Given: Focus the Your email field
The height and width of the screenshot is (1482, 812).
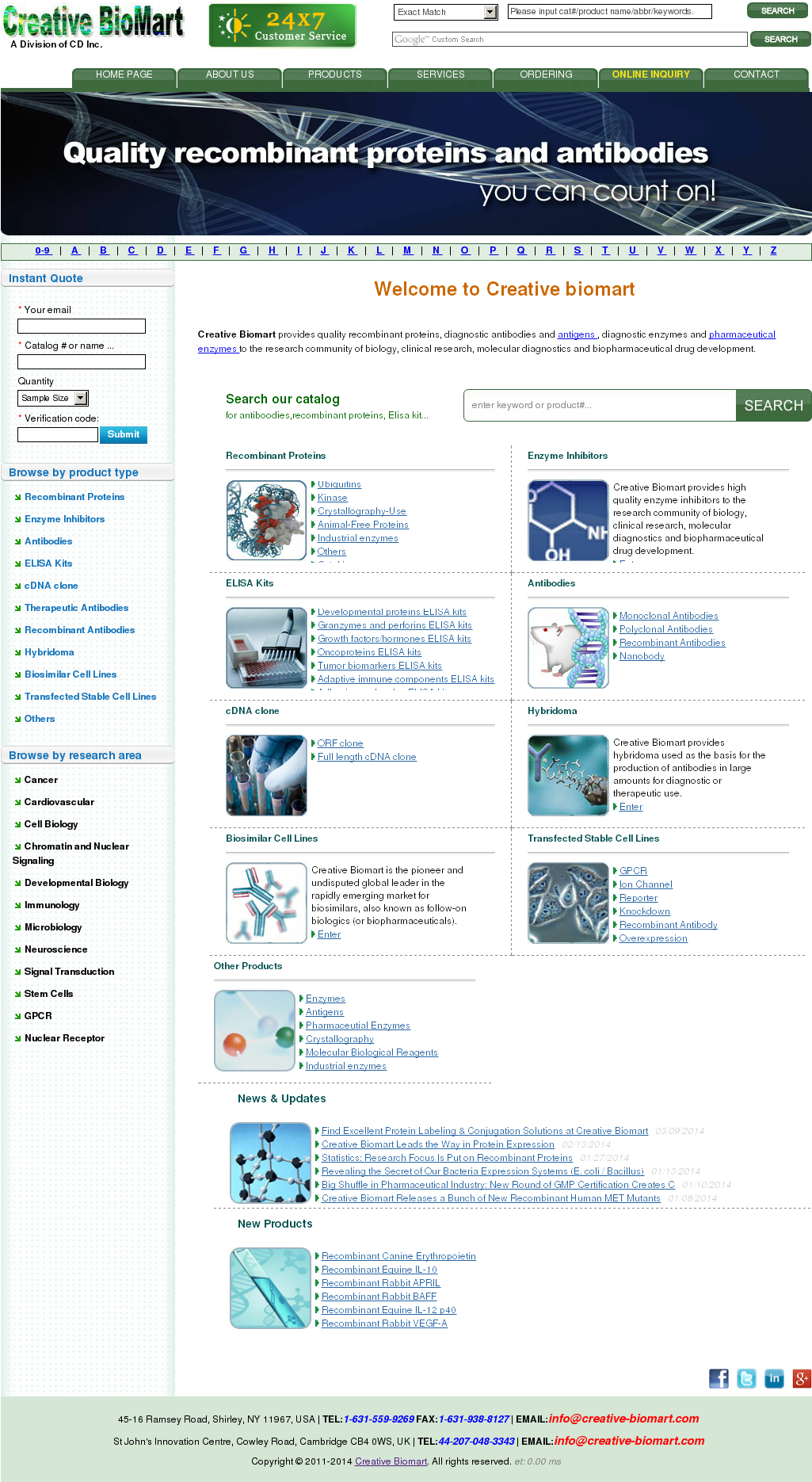Looking at the screenshot, I should click(82, 326).
